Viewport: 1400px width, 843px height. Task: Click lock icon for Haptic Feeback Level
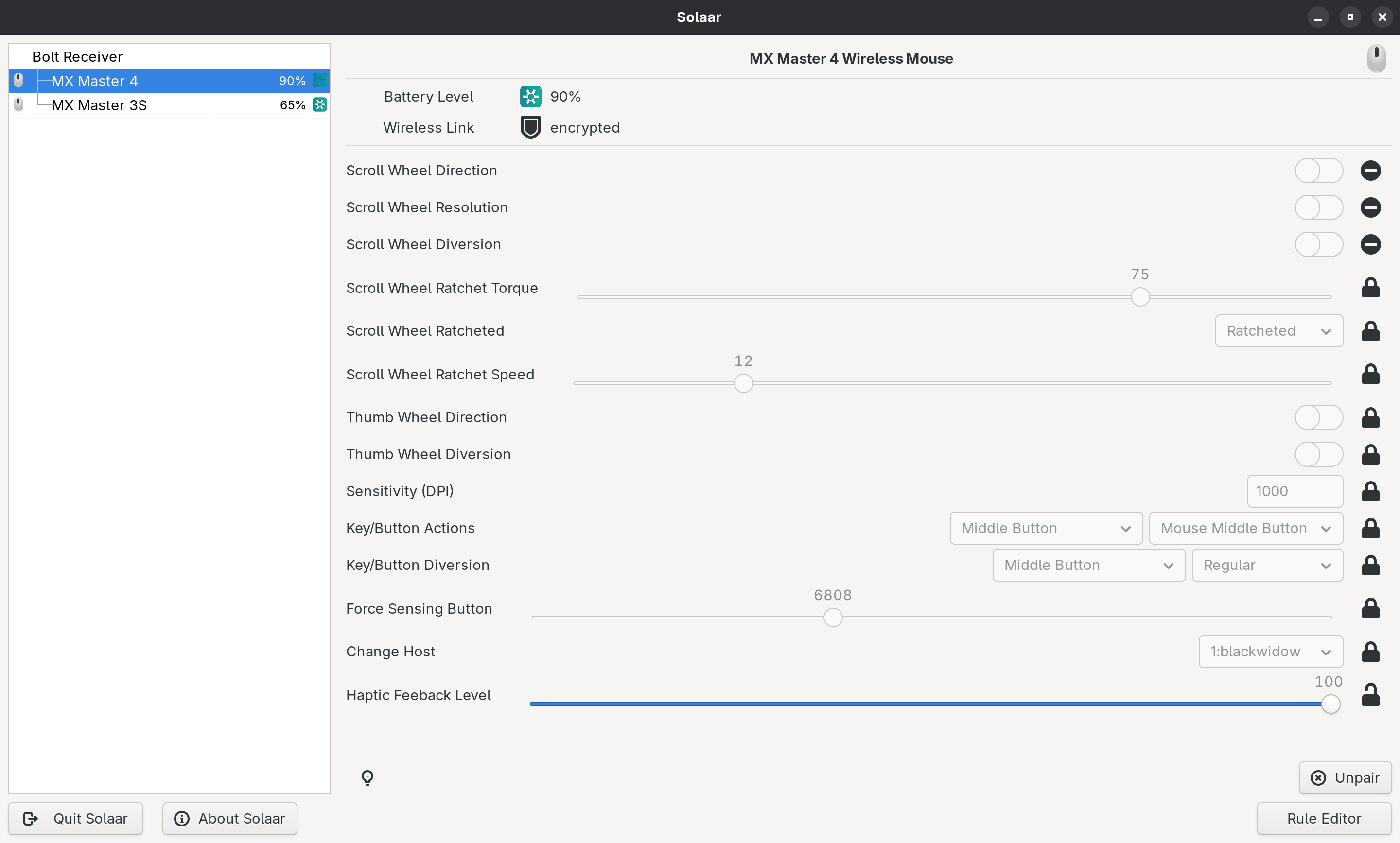pos(1370,695)
